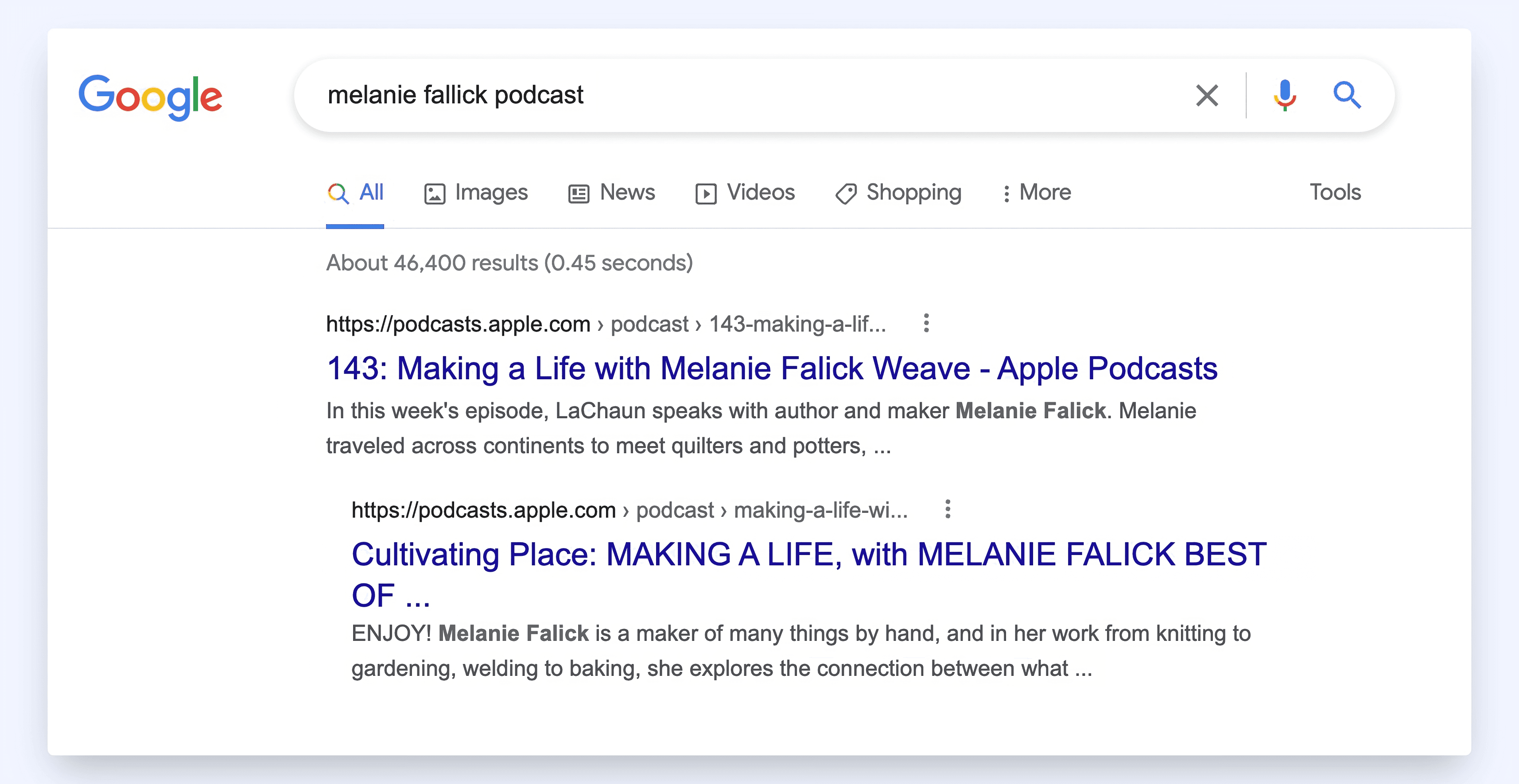Screen dimensions: 1519x784
Task: Clear the search query with the X icon
Action: tap(1206, 95)
